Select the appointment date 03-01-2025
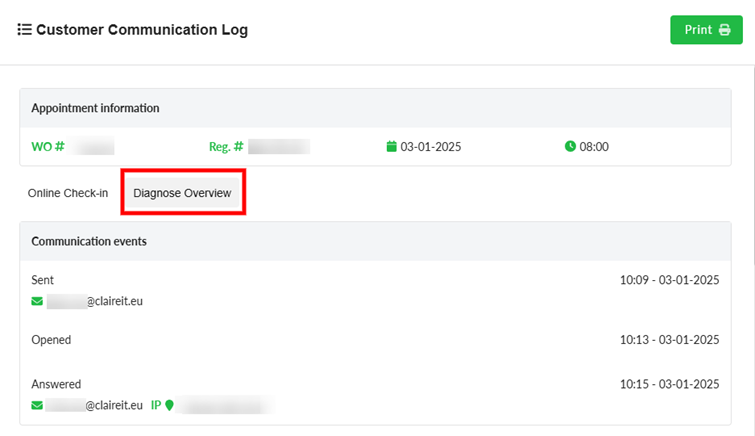This screenshot has width=755, height=436. pyautogui.click(x=430, y=147)
